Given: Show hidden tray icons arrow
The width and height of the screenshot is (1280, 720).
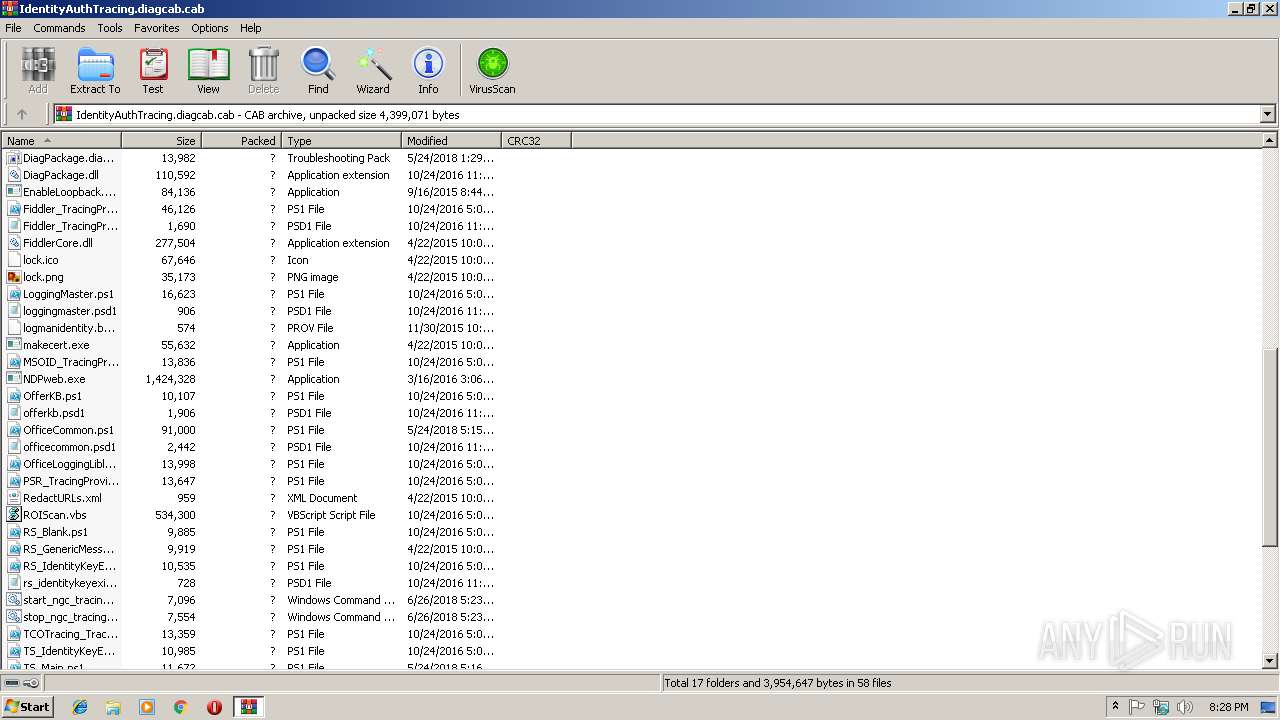Looking at the screenshot, I should pyautogui.click(x=1115, y=707).
